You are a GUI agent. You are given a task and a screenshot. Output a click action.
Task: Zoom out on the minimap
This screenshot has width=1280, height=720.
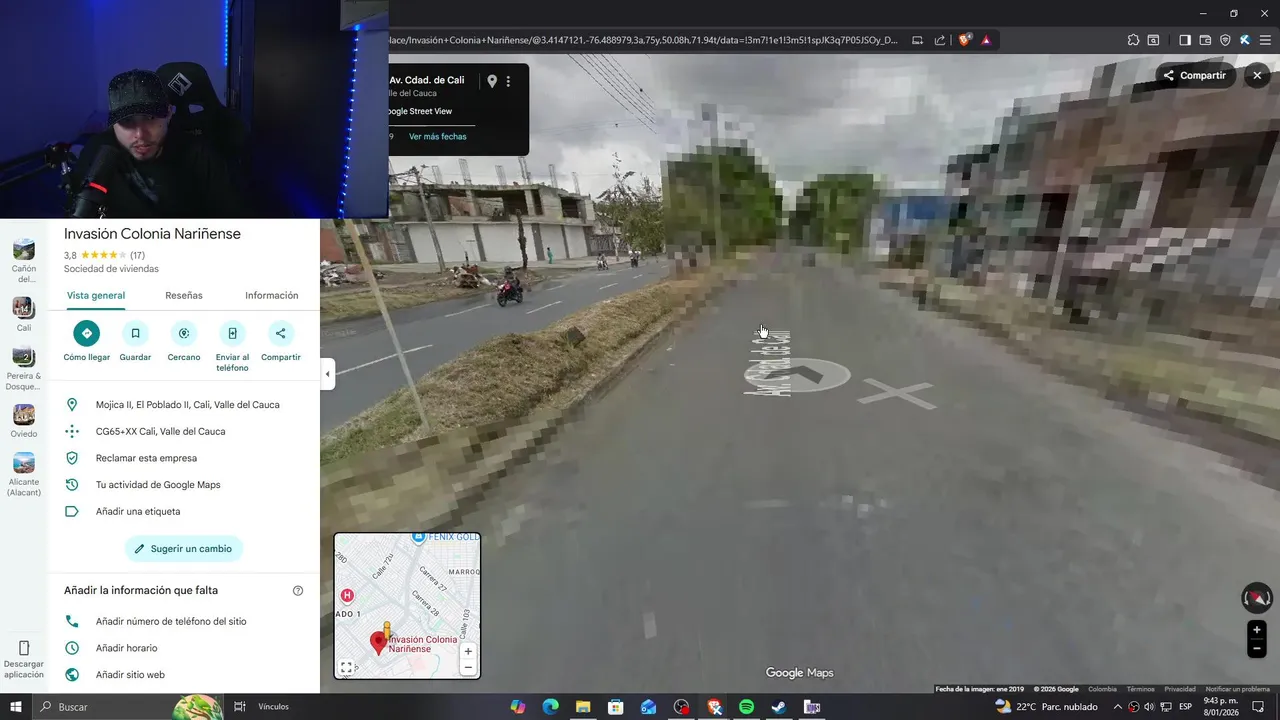[x=468, y=667]
